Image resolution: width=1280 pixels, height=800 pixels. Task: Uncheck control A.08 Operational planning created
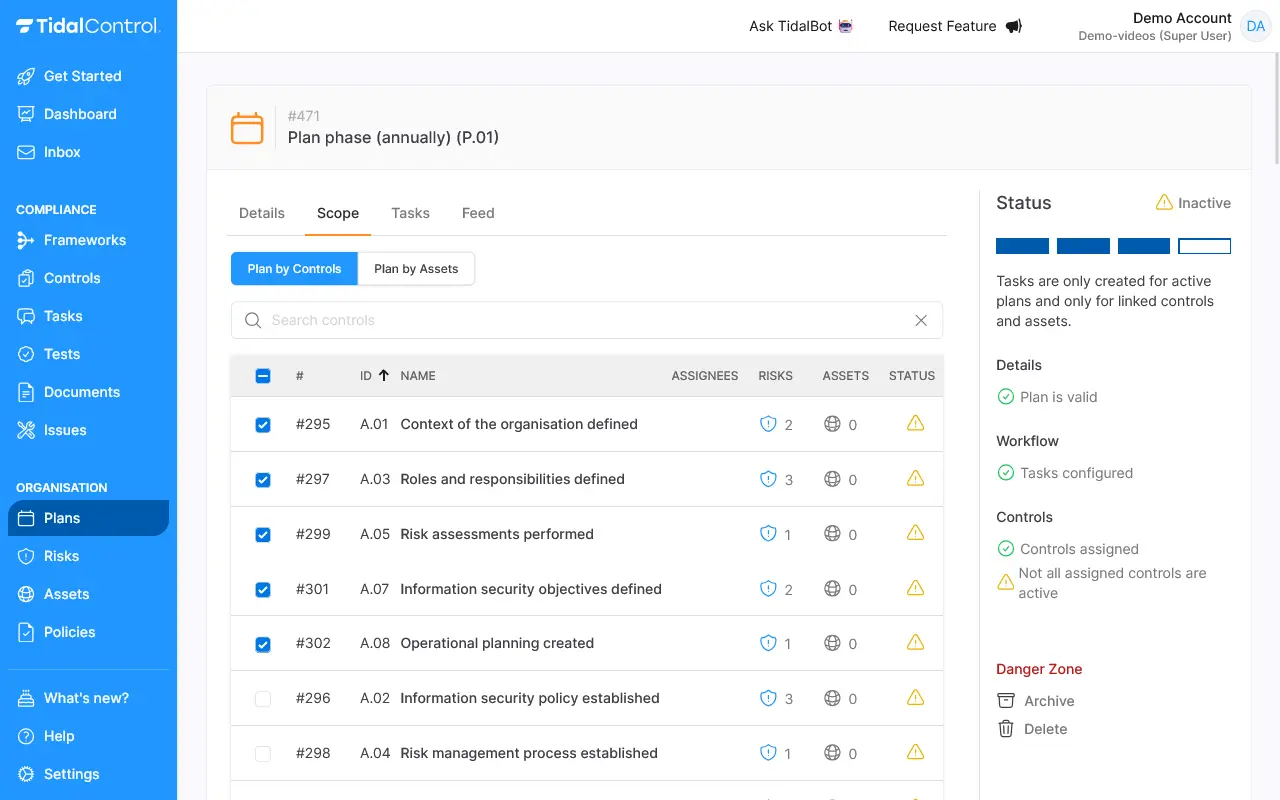click(x=263, y=645)
